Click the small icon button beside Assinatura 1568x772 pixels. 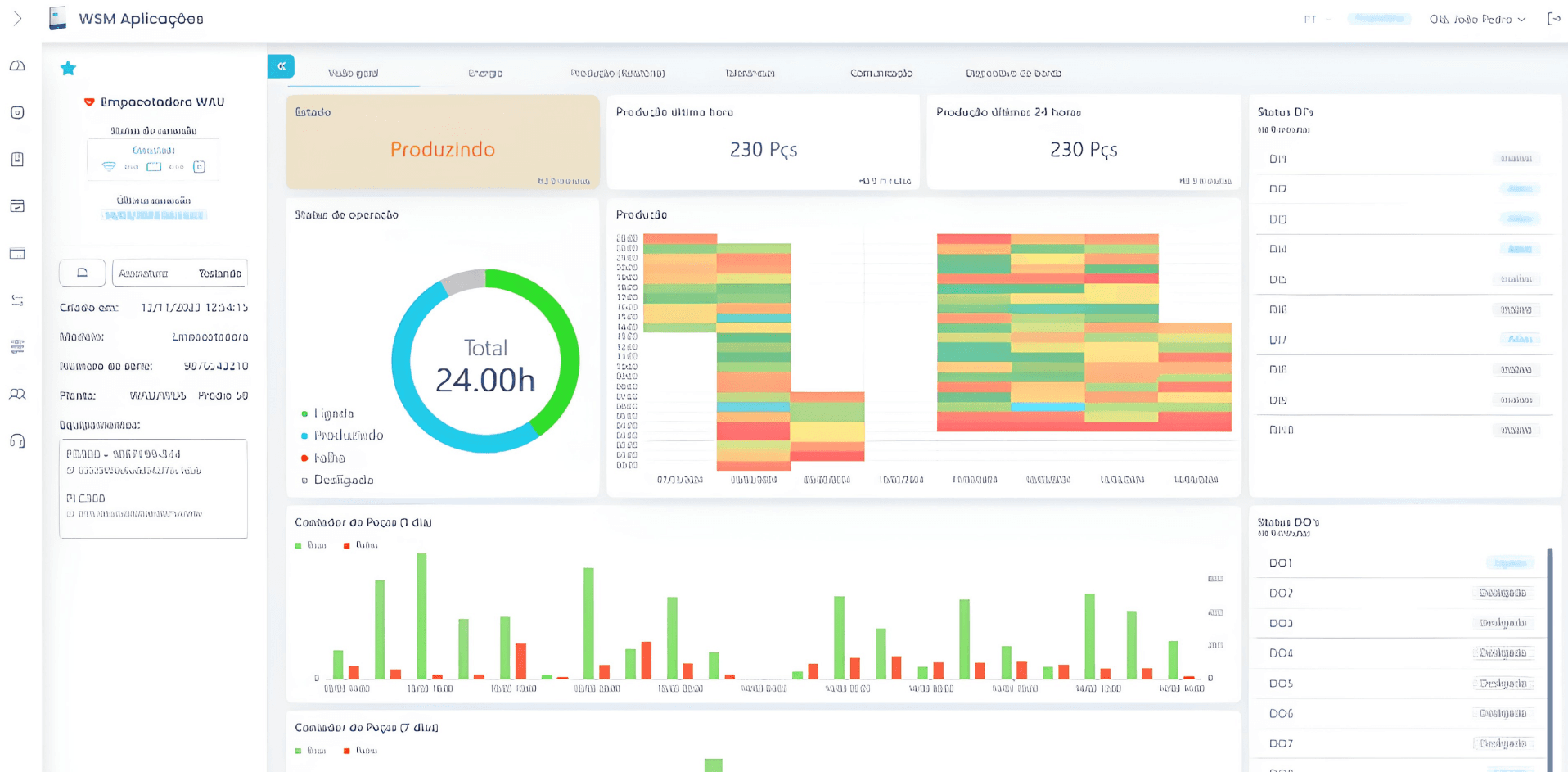pos(83,273)
